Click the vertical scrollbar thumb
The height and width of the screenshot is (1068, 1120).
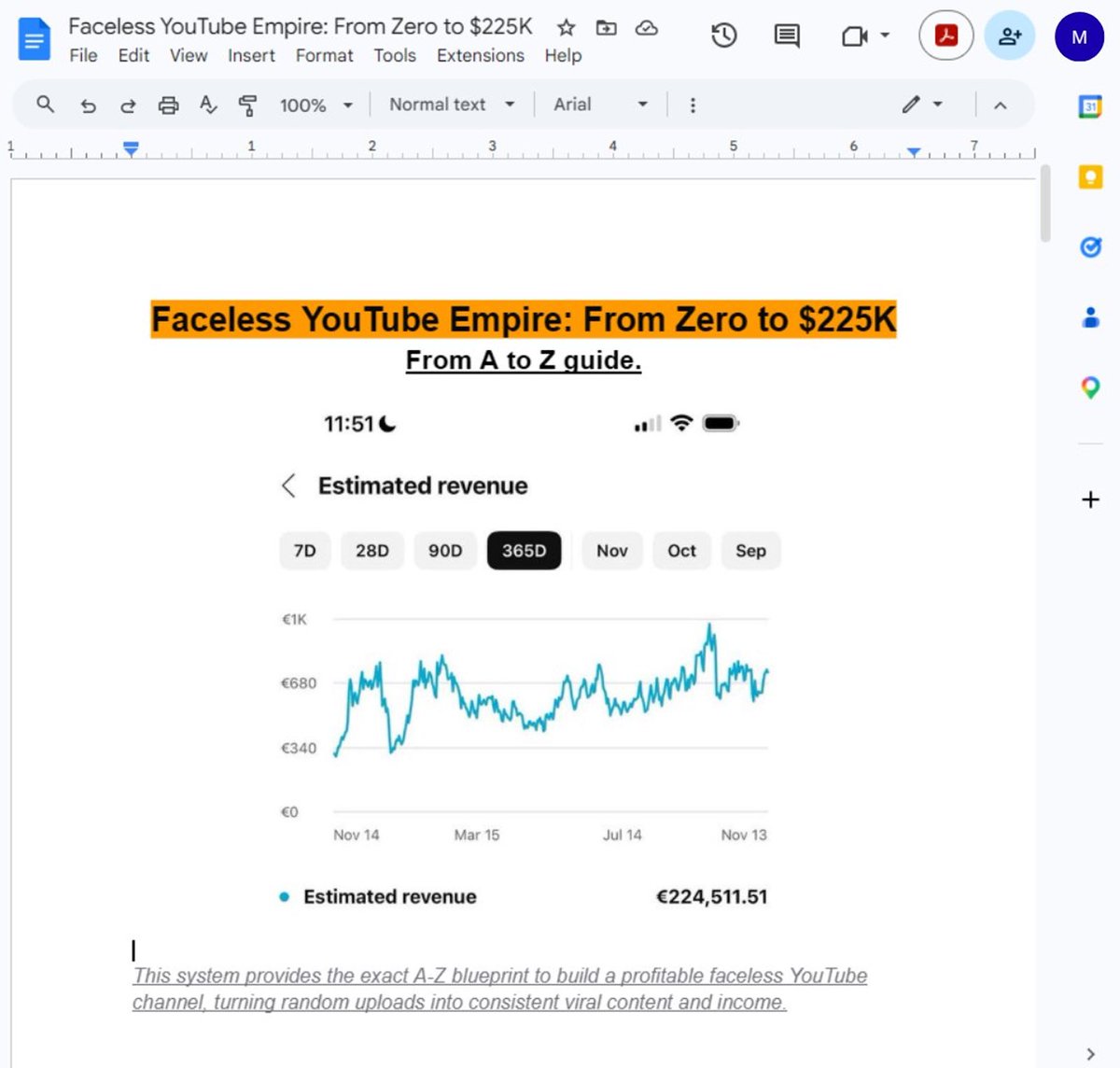(x=1045, y=204)
